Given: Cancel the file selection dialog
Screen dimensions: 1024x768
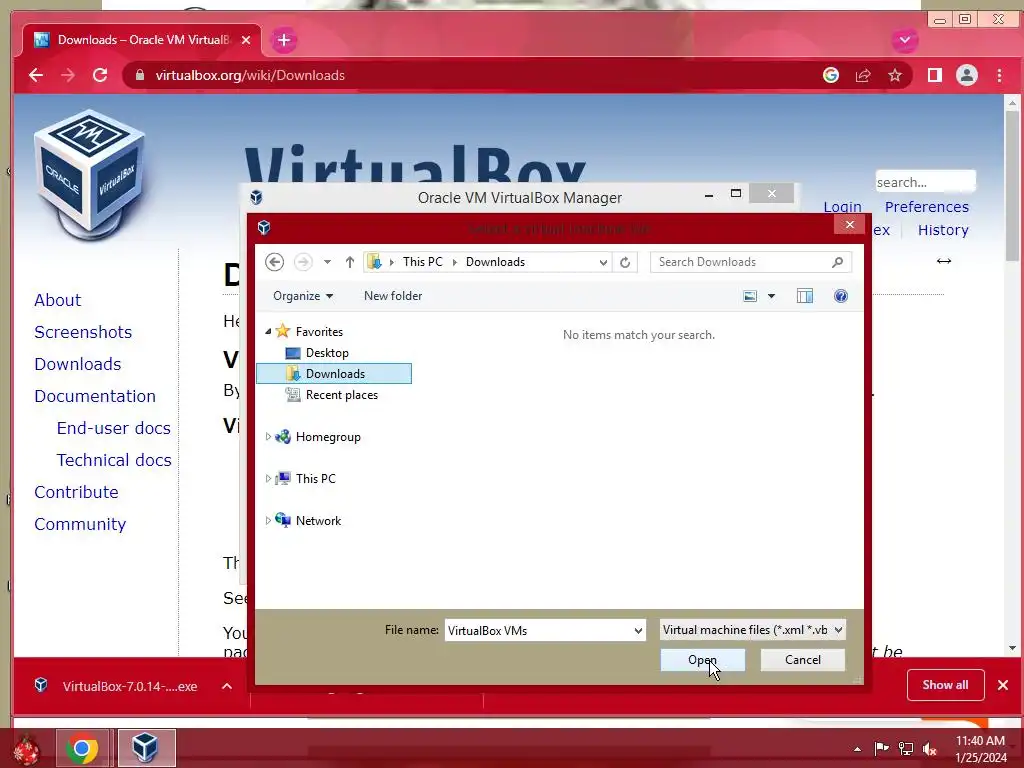Looking at the screenshot, I should tap(803, 660).
